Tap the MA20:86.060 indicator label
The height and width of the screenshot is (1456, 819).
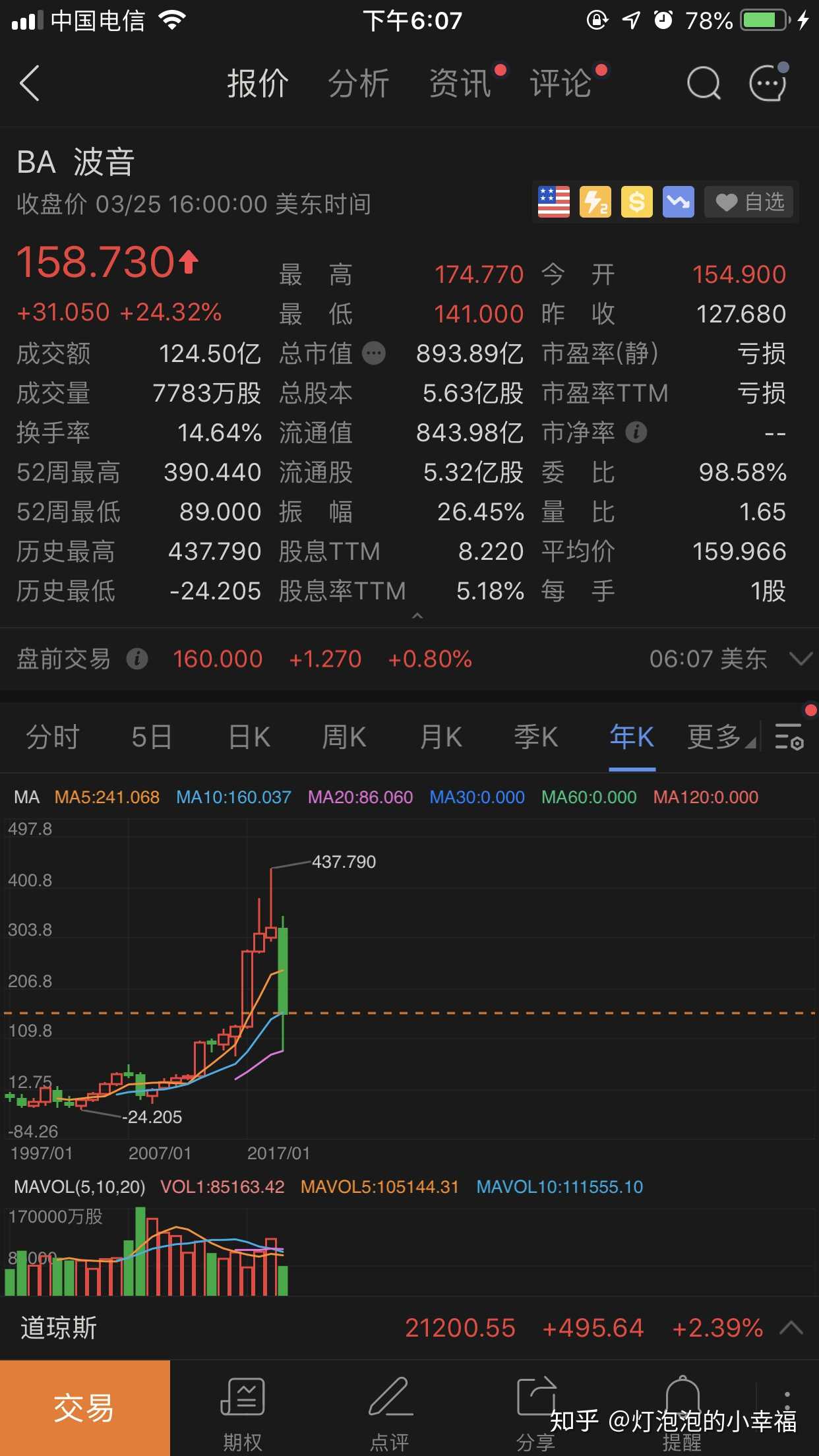[x=360, y=797]
